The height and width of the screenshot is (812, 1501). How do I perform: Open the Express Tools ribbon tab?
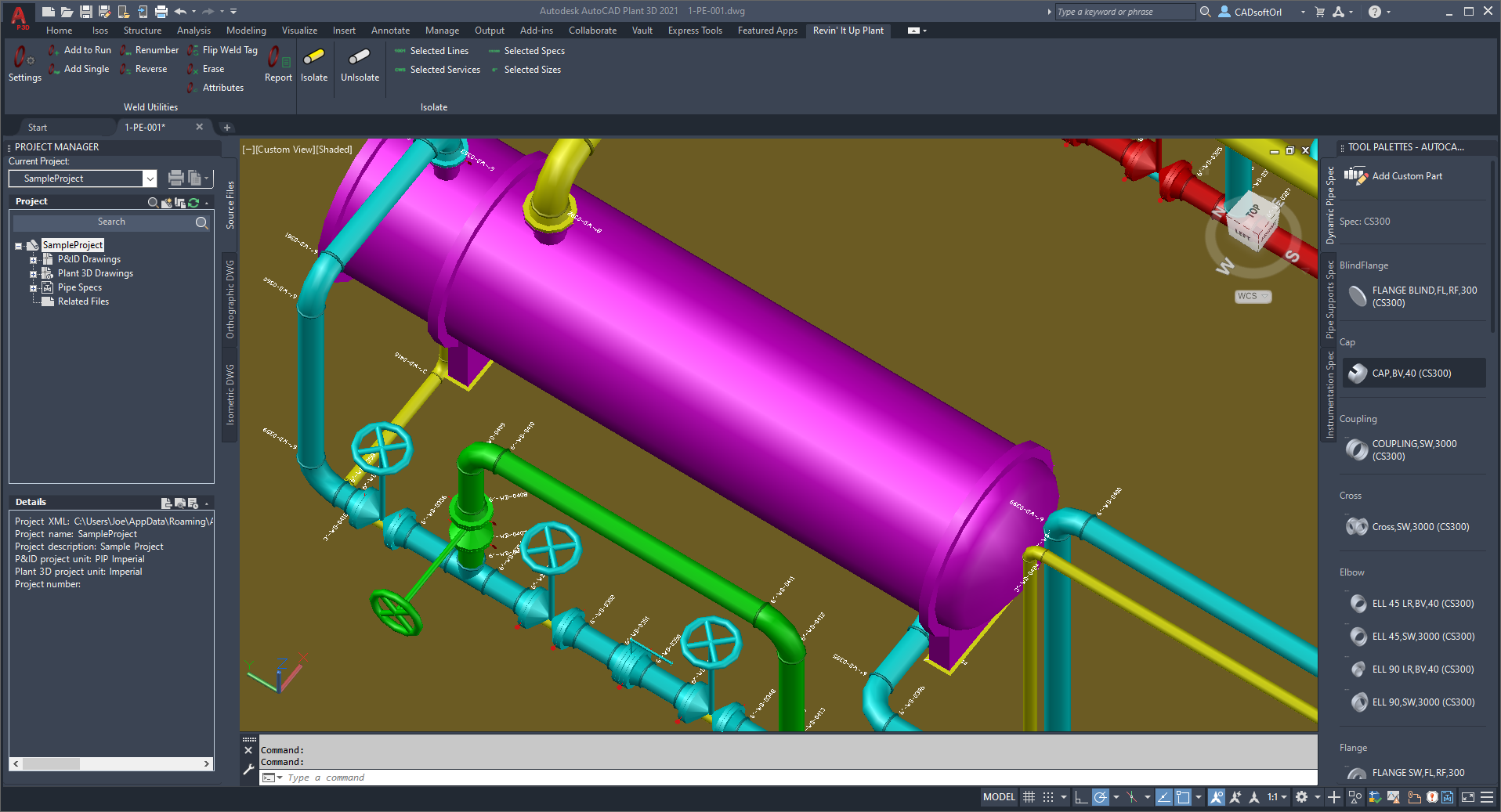695,31
